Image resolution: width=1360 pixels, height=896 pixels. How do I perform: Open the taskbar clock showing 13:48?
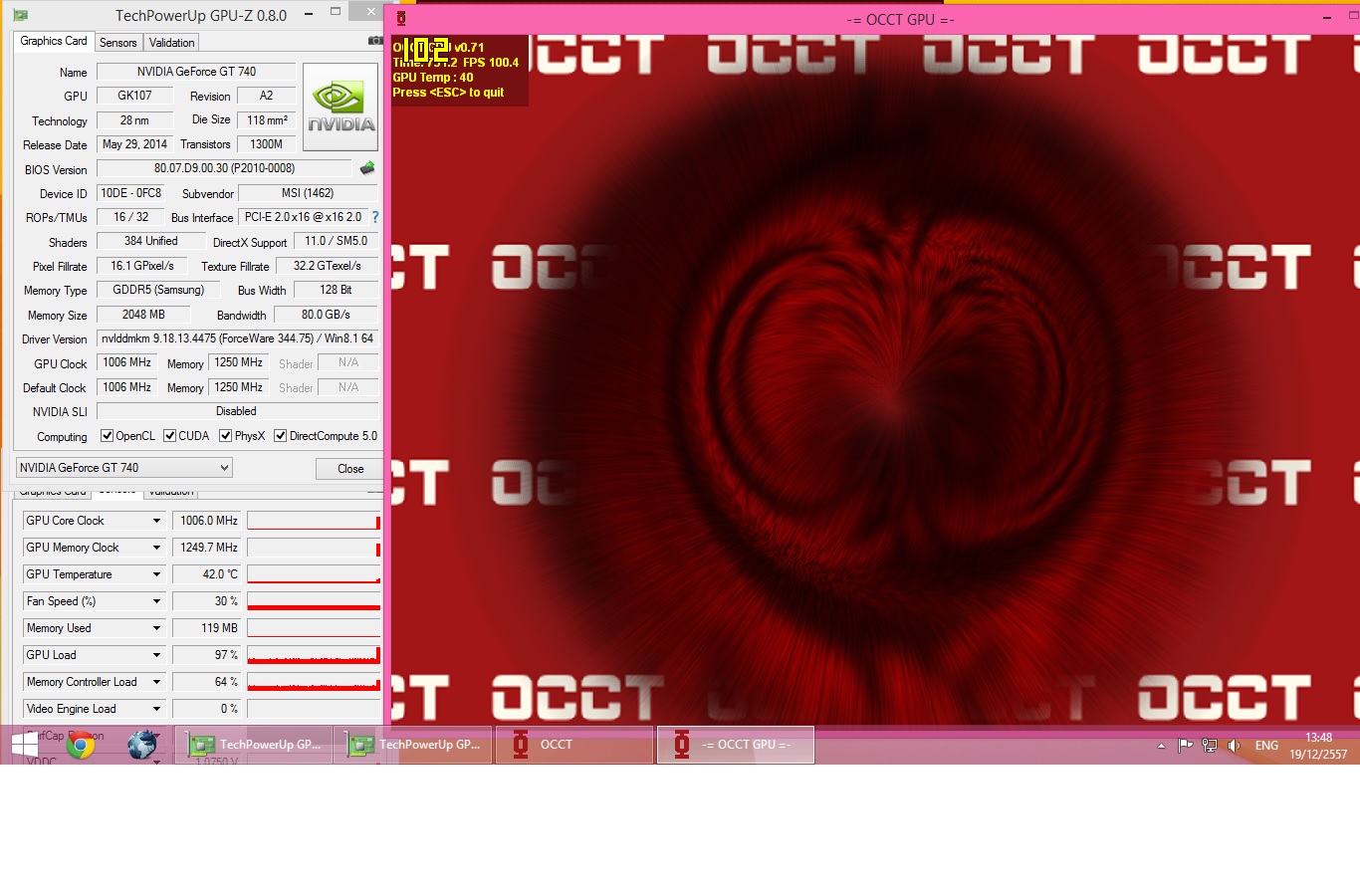point(1318,746)
